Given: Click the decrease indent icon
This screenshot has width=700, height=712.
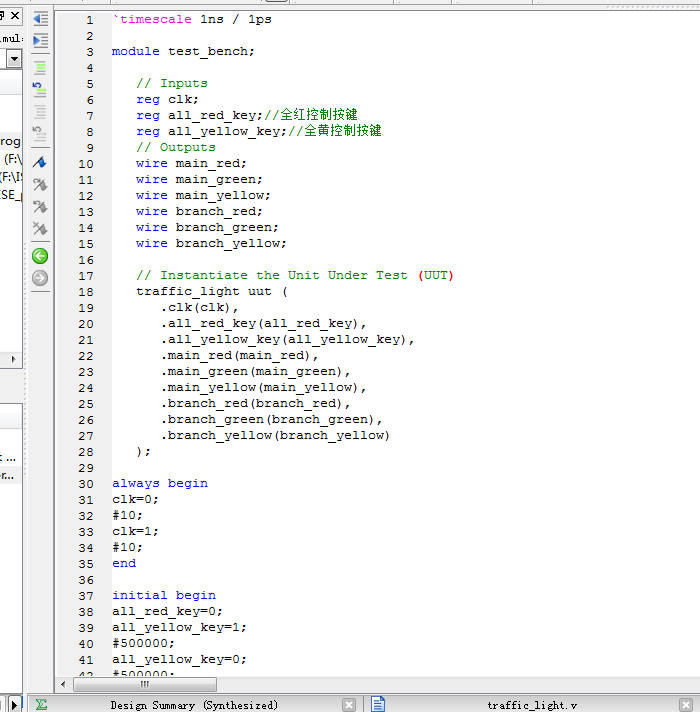Looking at the screenshot, I should [40, 19].
